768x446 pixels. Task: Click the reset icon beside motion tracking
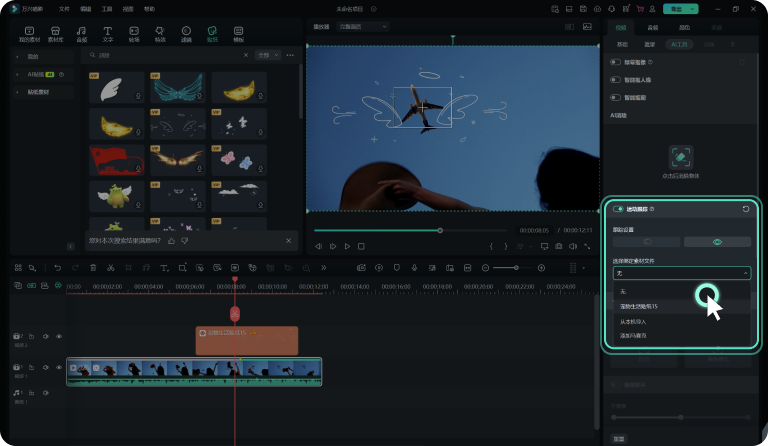(x=746, y=209)
